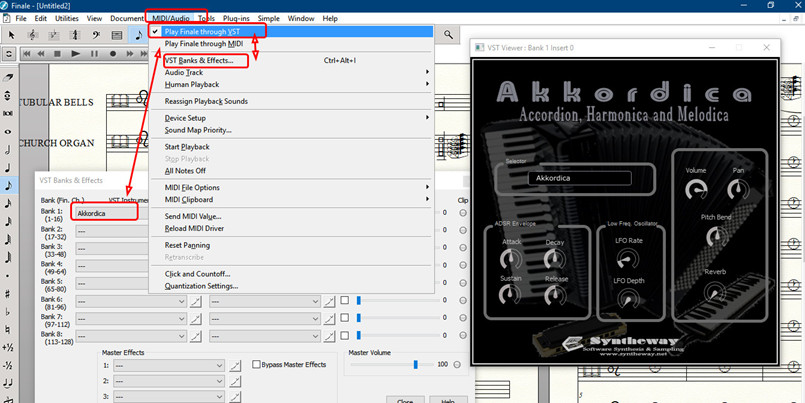Open the Plug-ins menu
Viewport: 805px width, 403px height.
tap(236, 18)
